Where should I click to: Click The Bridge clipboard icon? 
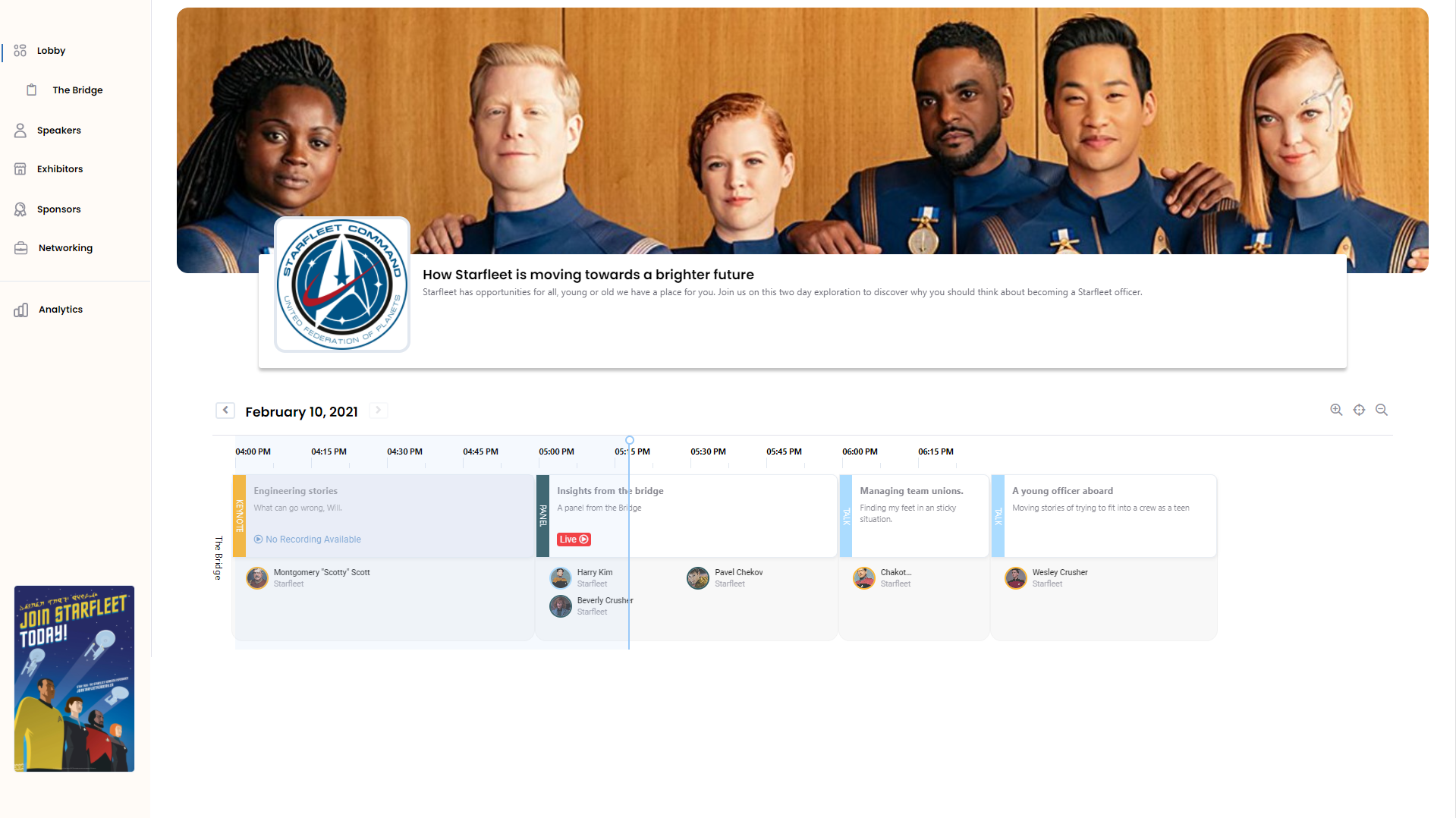pyautogui.click(x=32, y=90)
